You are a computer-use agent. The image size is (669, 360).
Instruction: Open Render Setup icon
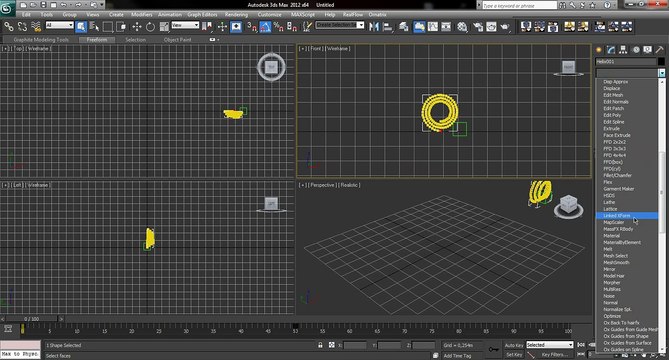point(478,27)
